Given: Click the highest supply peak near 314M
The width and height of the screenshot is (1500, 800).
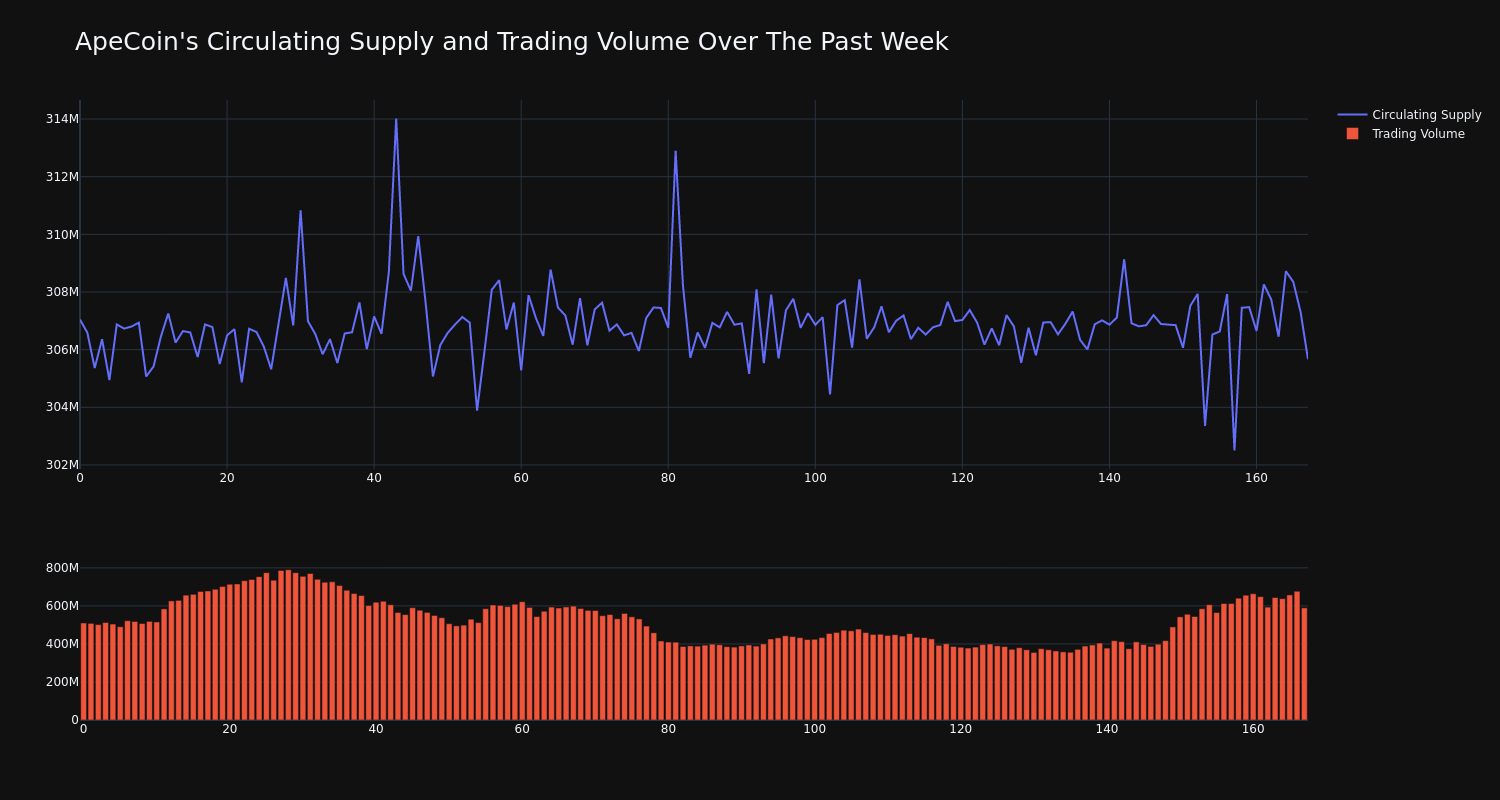Looking at the screenshot, I should click(x=396, y=119).
